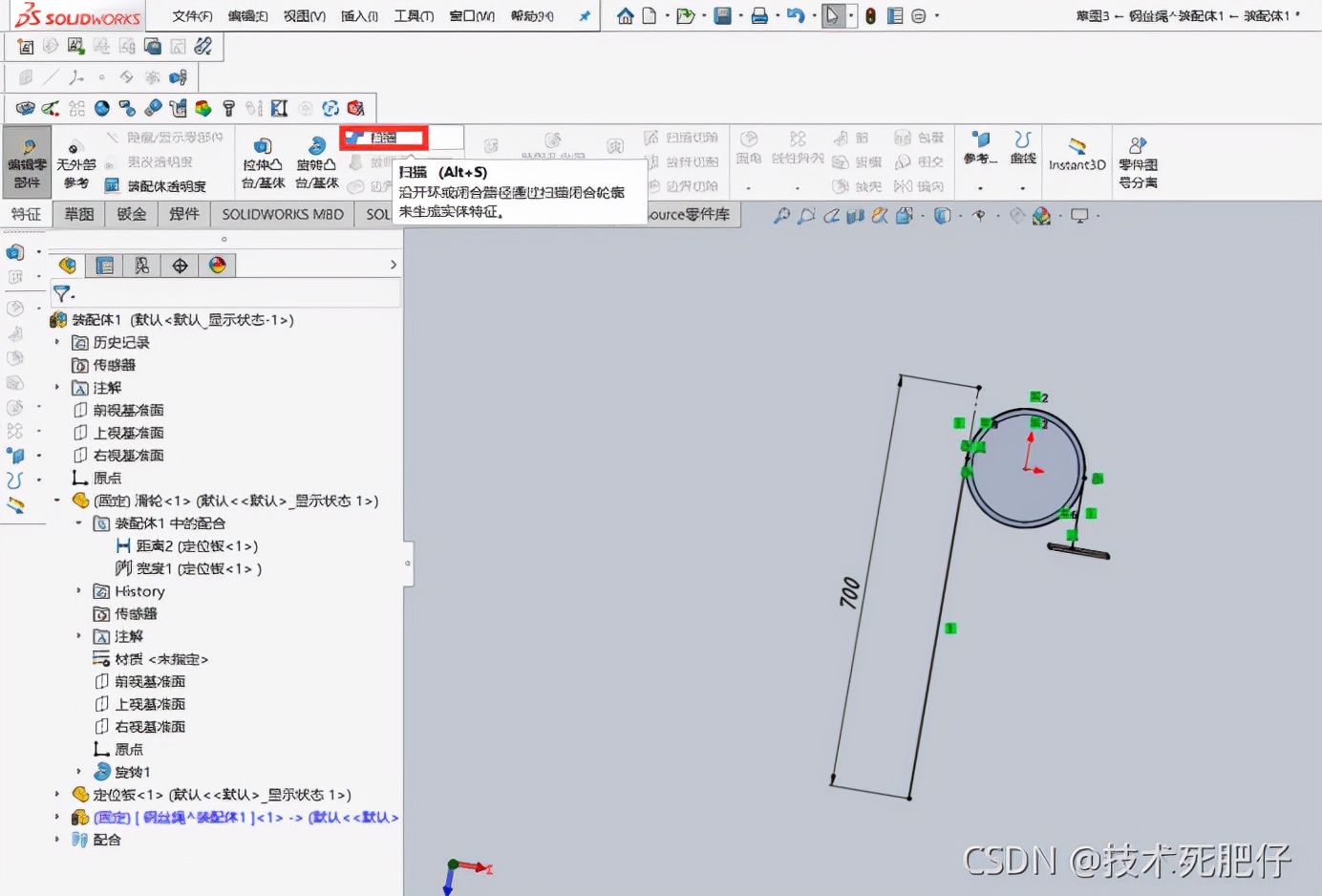Viewport: 1322px width, 896px height.
Task: Expand the 配合 (Mates) folder
Action: tap(57, 840)
